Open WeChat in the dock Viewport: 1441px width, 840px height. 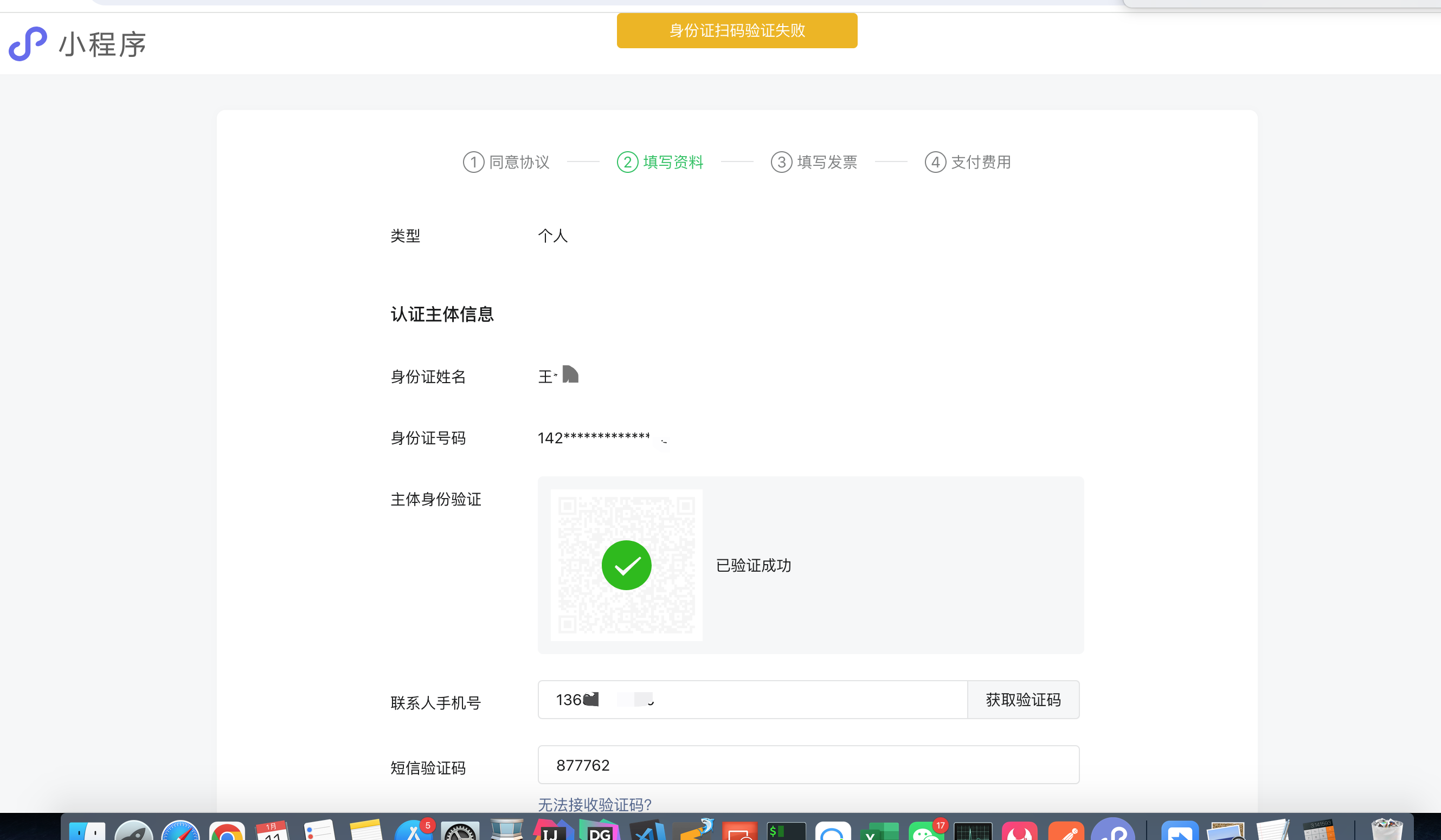click(925, 832)
